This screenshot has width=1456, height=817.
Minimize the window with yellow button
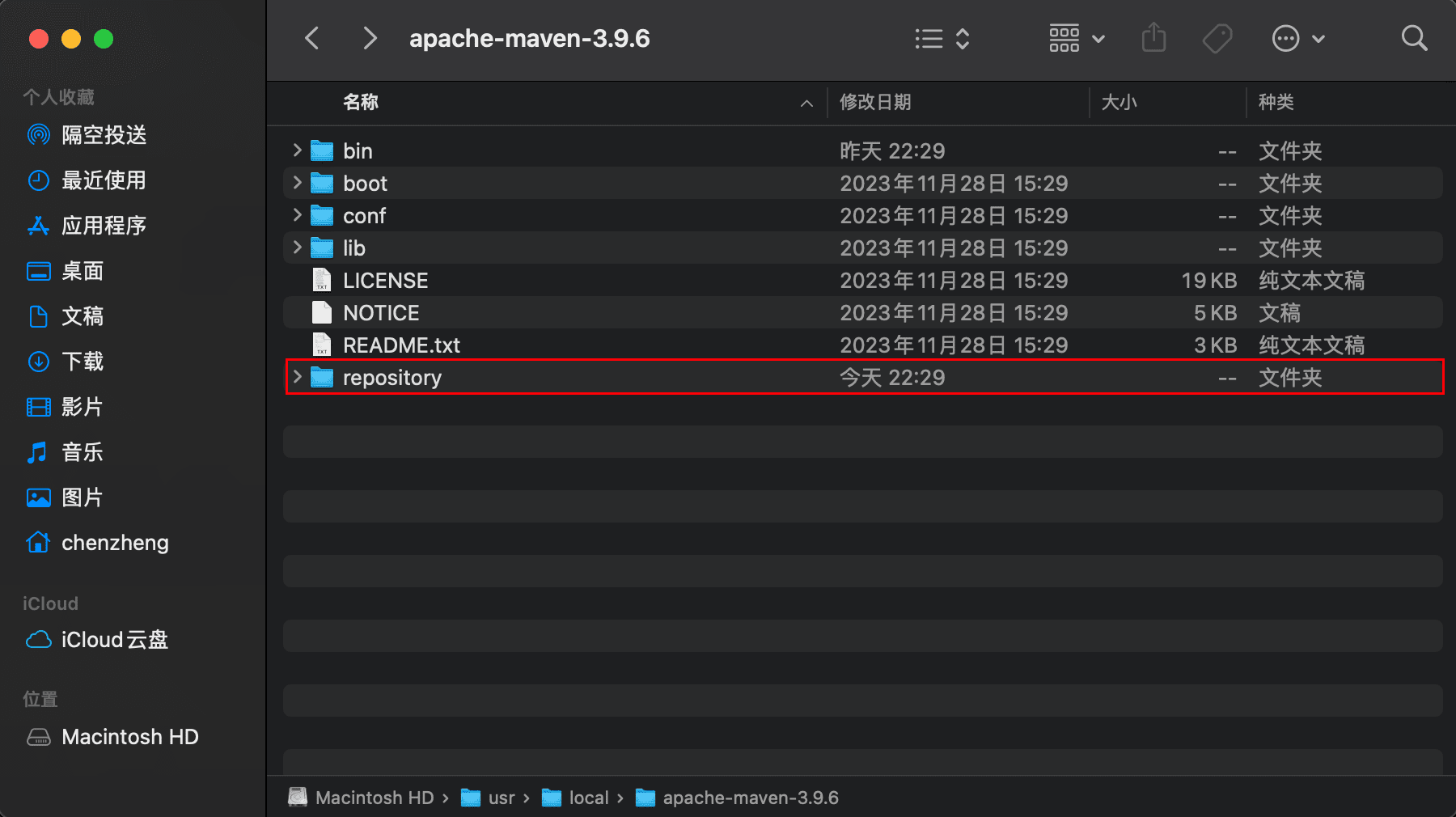(71, 38)
